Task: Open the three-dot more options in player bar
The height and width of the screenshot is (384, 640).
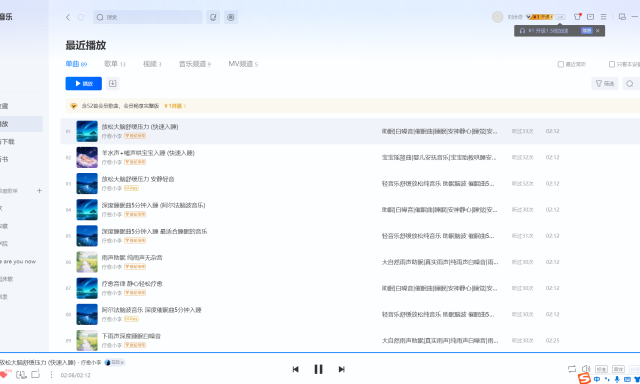Action: coord(51,375)
